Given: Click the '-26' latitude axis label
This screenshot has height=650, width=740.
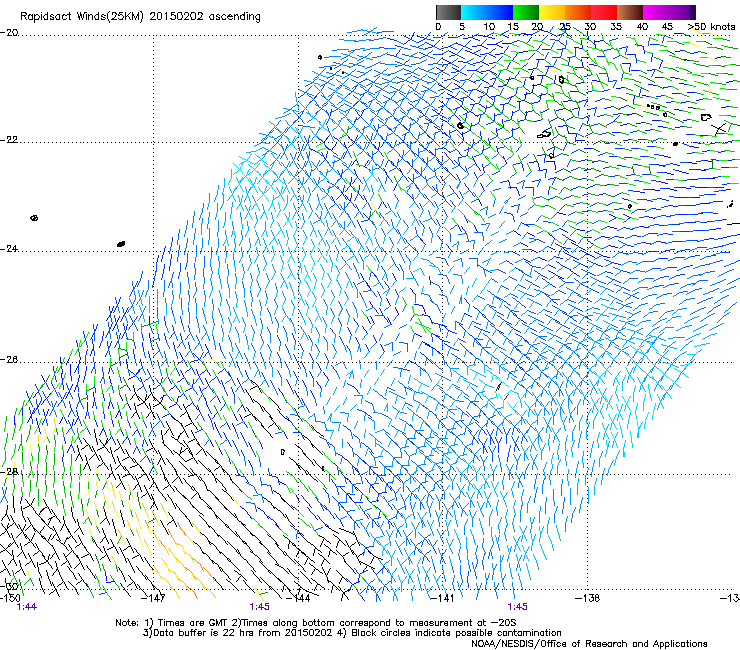Looking at the screenshot, I should coord(9,360).
